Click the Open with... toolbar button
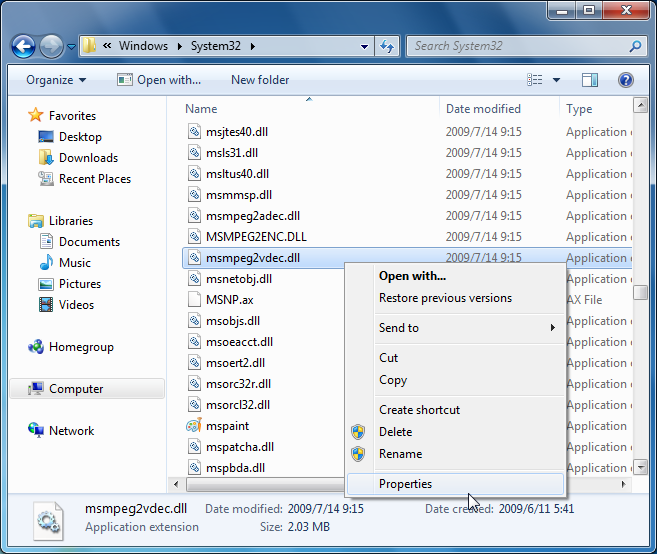The height and width of the screenshot is (554, 657). point(159,80)
